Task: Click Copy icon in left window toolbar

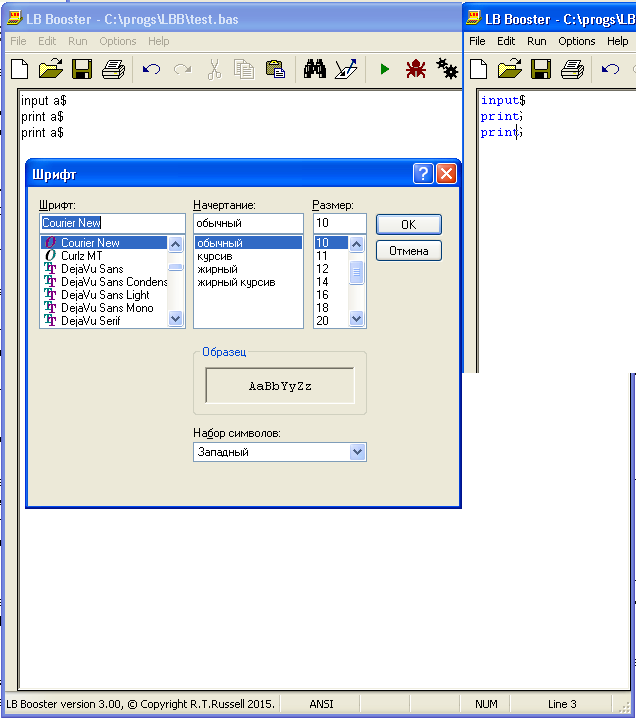Action: click(244, 69)
